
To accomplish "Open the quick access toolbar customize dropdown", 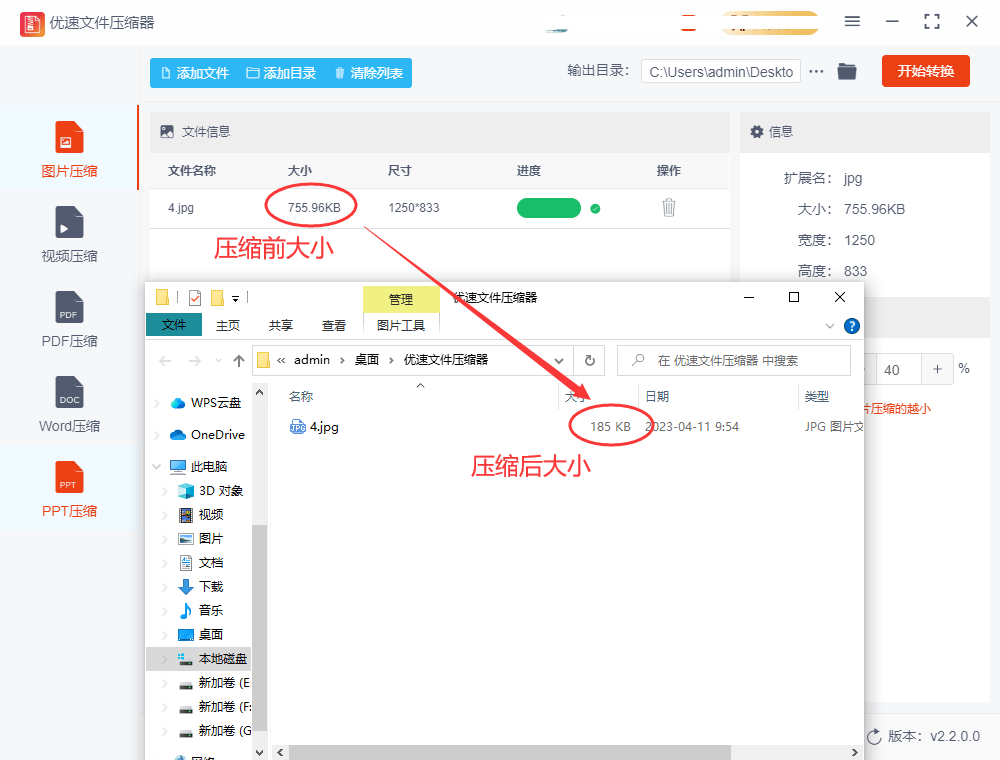I will 235,298.
